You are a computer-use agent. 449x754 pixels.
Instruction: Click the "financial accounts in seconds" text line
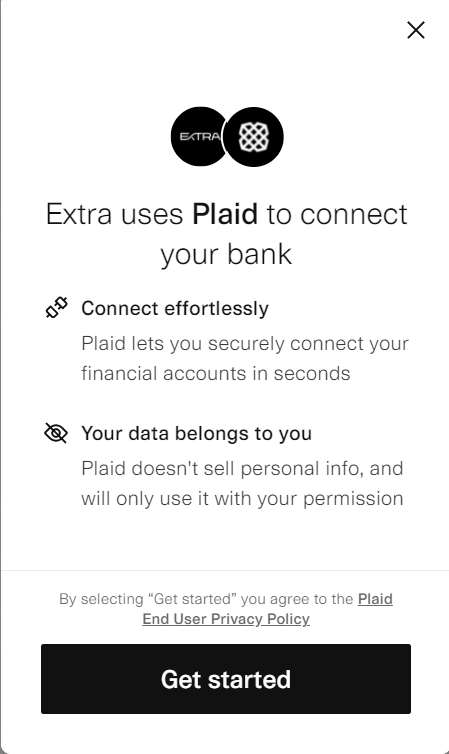click(x=216, y=374)
